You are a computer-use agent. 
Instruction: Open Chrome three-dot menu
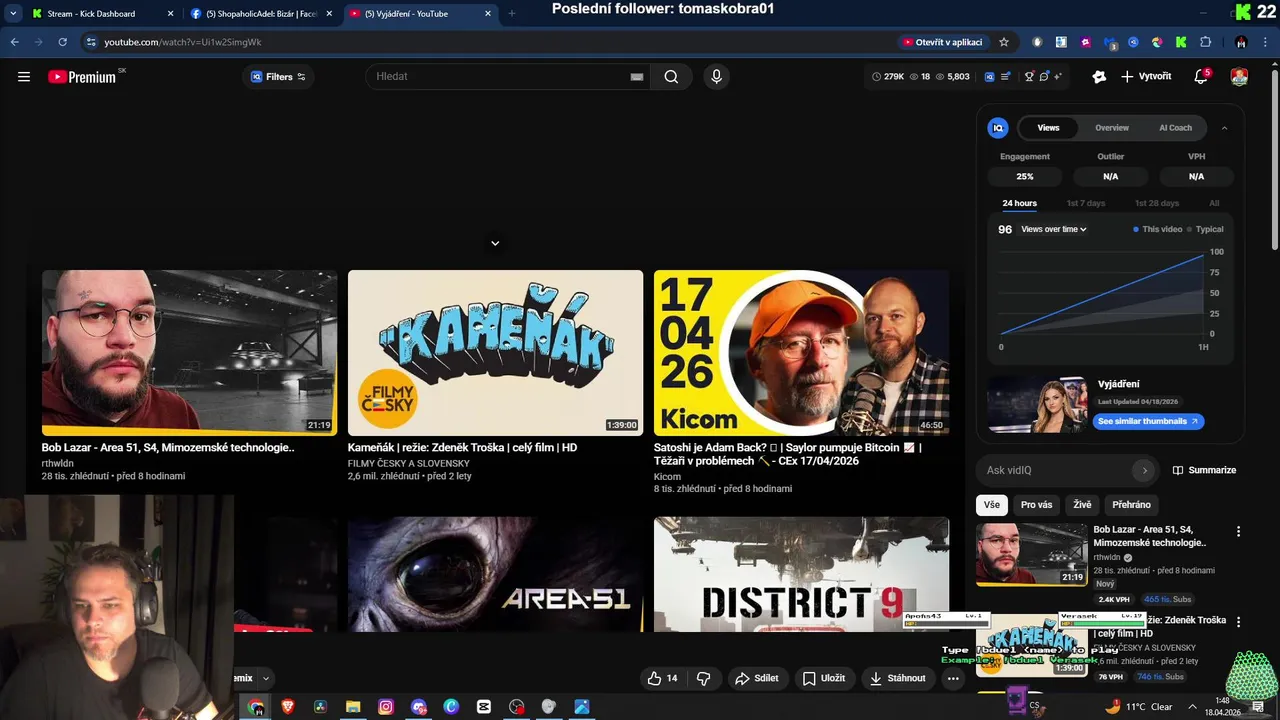coord(1265,42)
